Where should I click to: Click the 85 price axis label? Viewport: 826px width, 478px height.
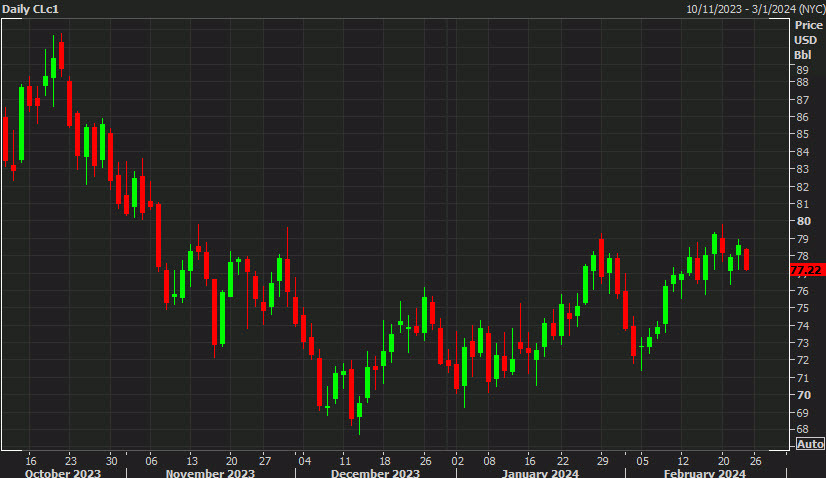click(x=802, y=134)
